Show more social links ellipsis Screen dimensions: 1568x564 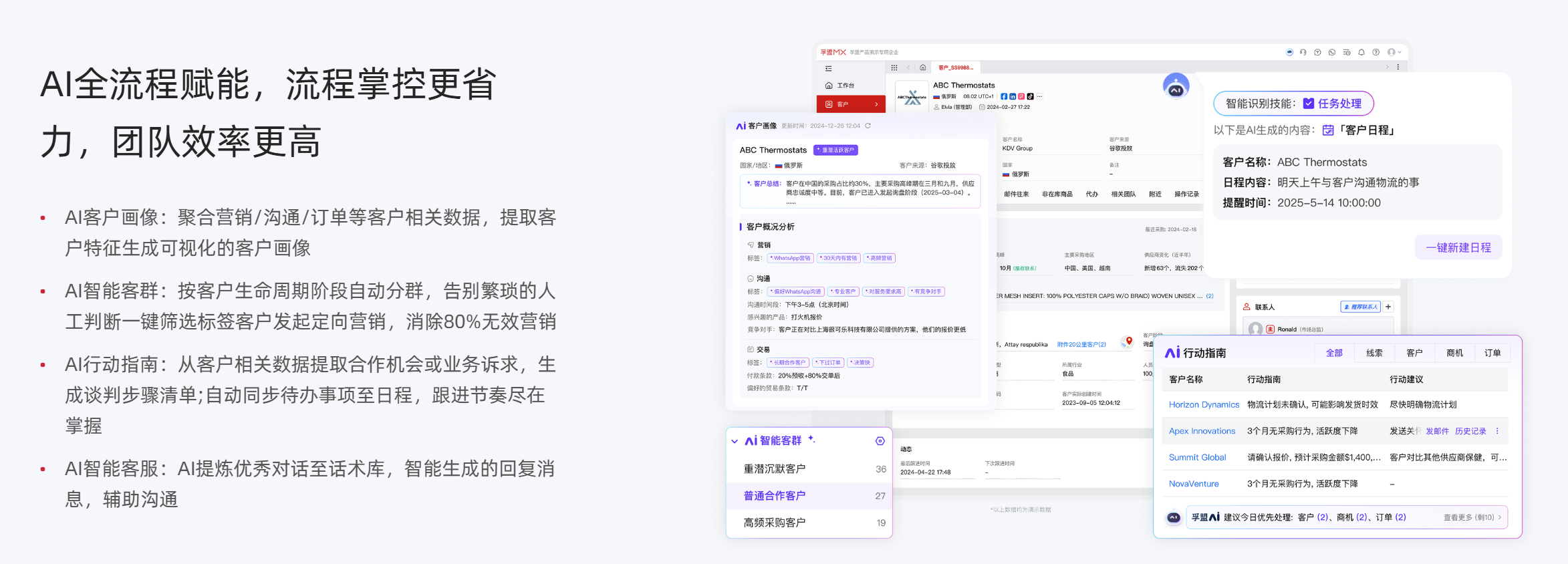tap(1039, 96)
